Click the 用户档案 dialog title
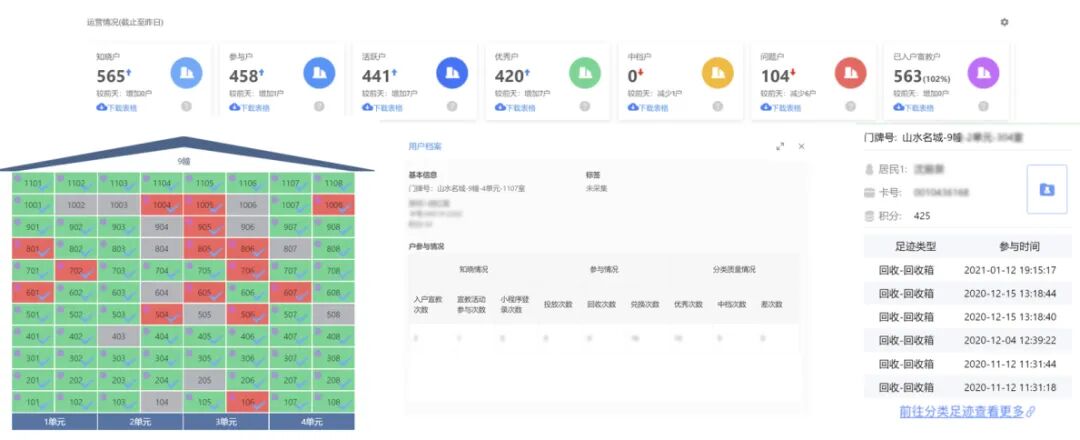This screenshot has width=1080, height=440. tap(425, 147)
